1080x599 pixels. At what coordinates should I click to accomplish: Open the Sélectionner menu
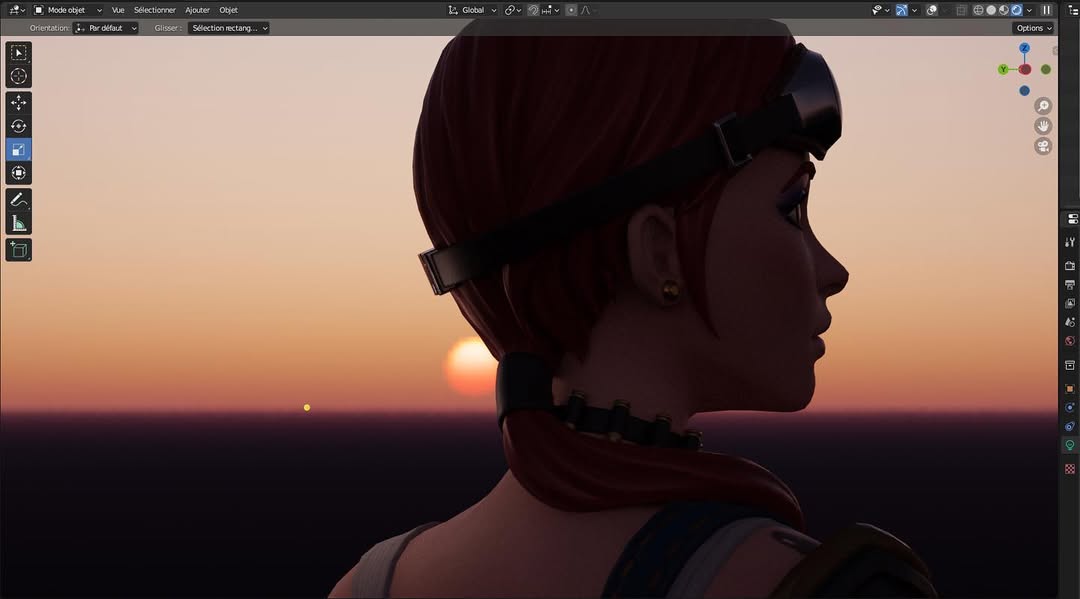click(x=155, y=10)
